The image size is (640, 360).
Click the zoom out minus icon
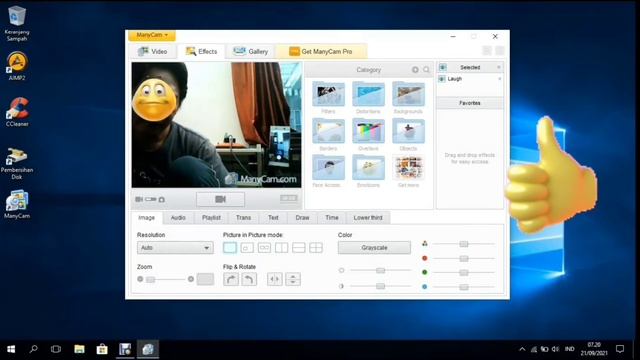point(140,279)
